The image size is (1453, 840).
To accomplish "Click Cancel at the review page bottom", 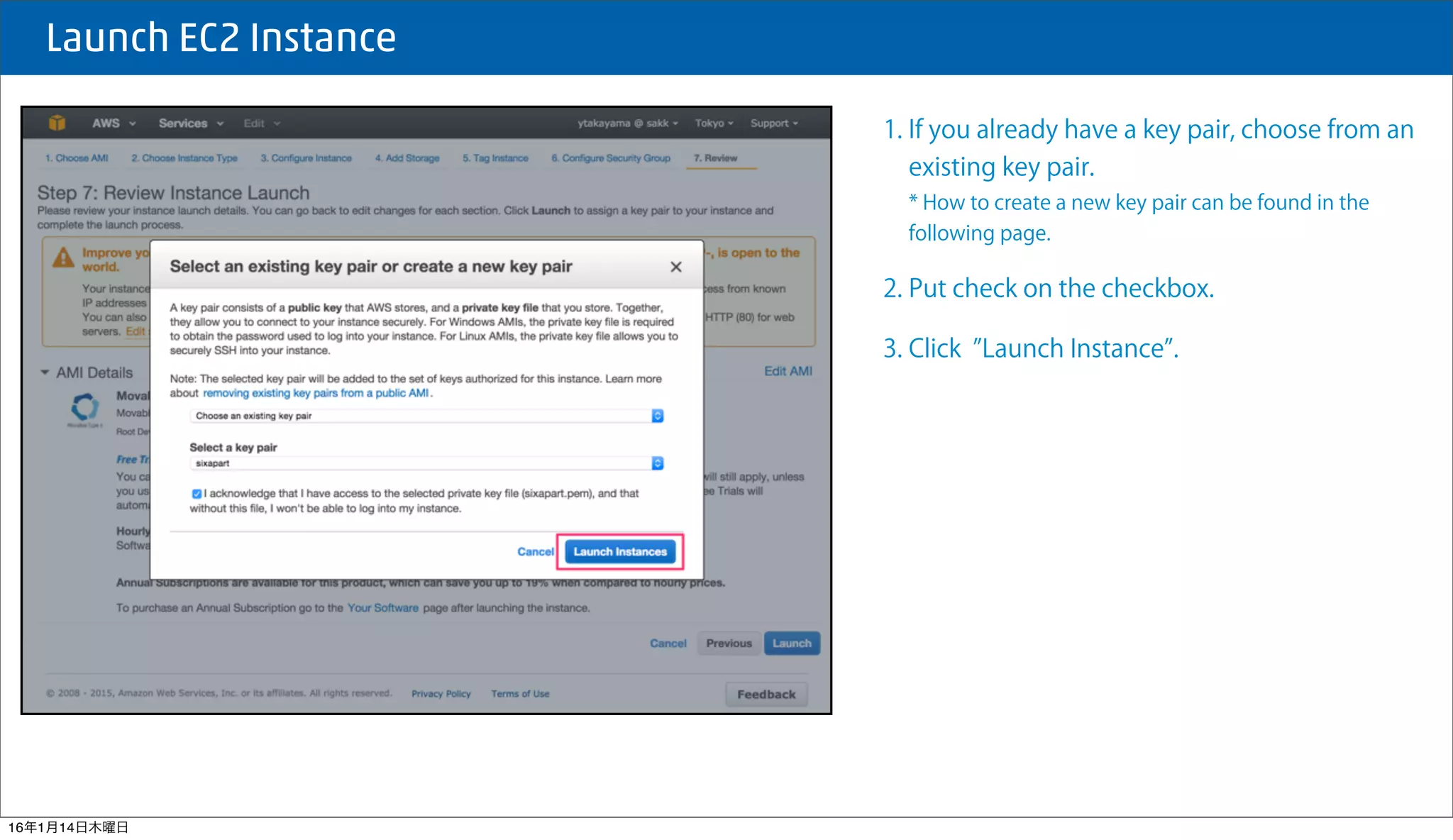I will pyautogui.click(x=668, y=643).
